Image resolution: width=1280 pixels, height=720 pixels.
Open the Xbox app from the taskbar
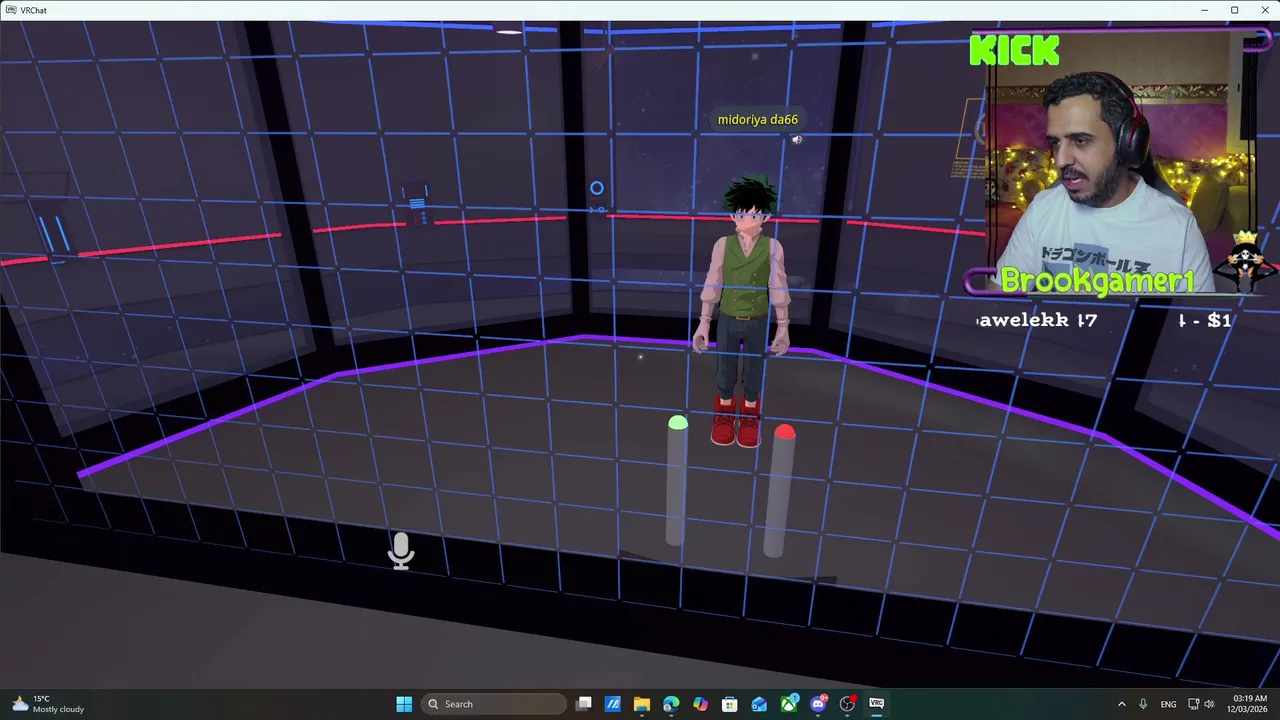[x=789, y=704]
